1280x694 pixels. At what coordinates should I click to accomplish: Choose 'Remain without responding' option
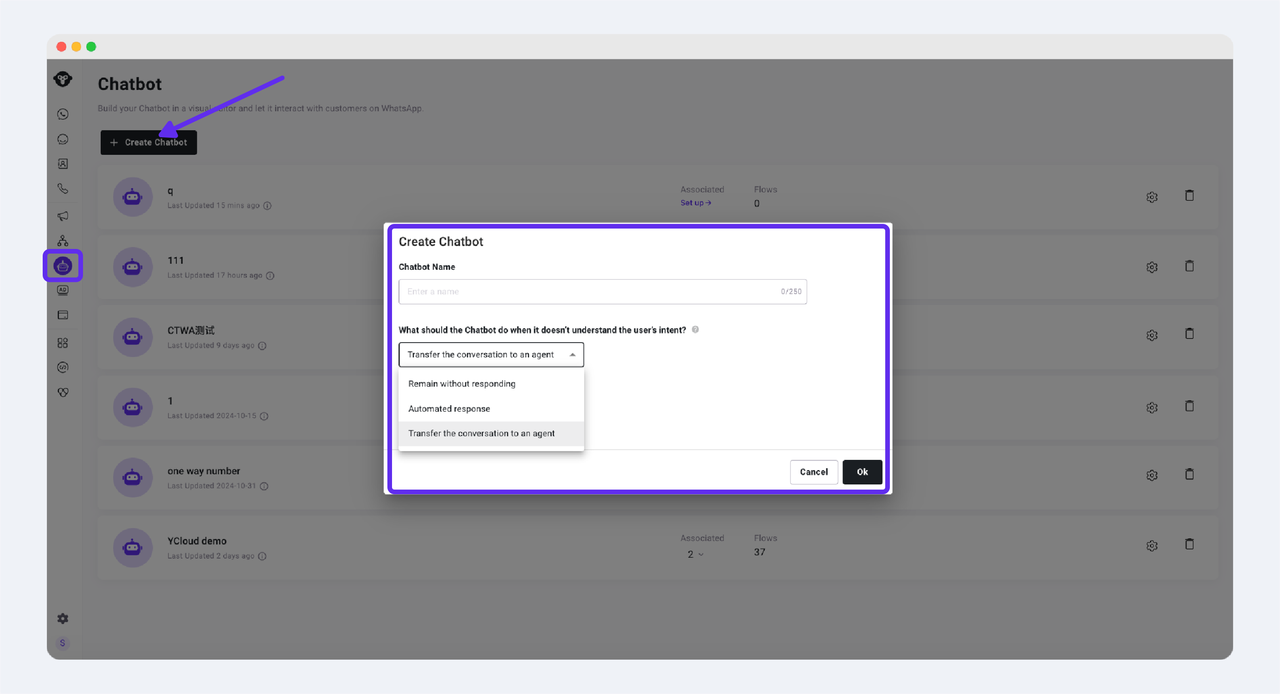coord(462,384)
